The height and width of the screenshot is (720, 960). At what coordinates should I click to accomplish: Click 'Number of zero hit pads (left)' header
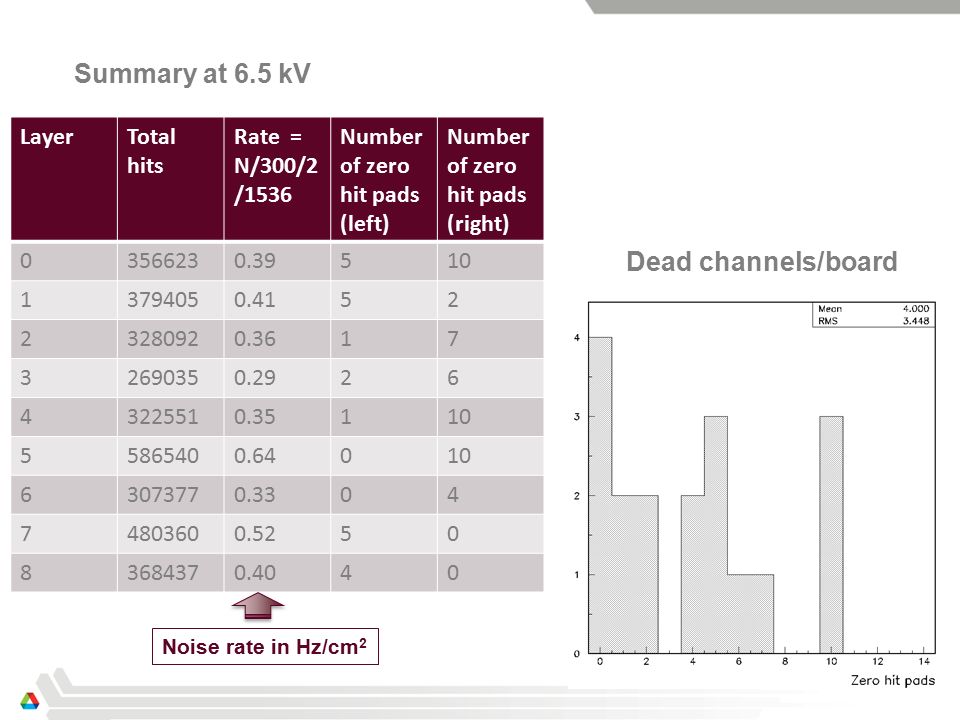coord(384,178)
